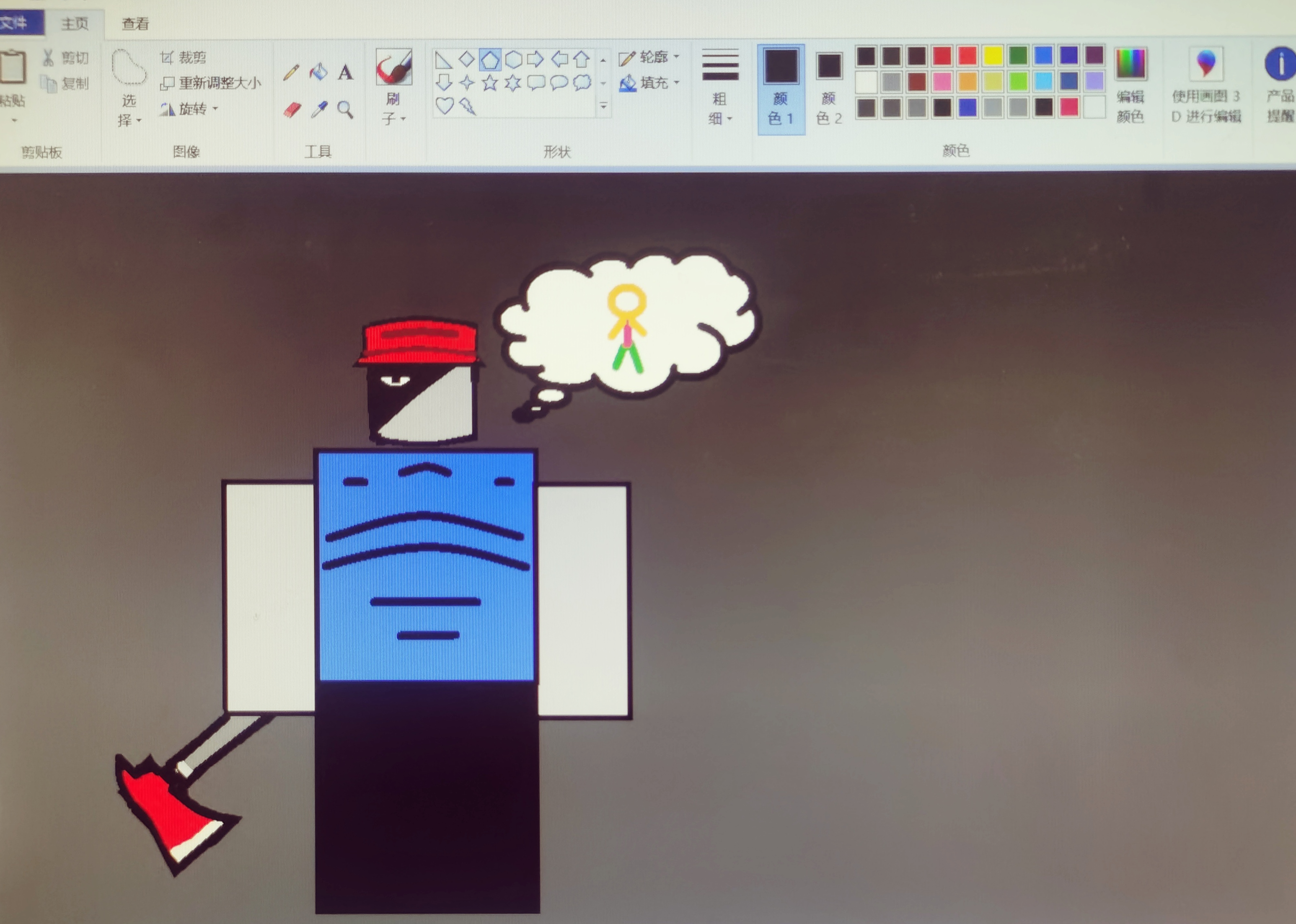Choose the heart shape

point(445,106)
